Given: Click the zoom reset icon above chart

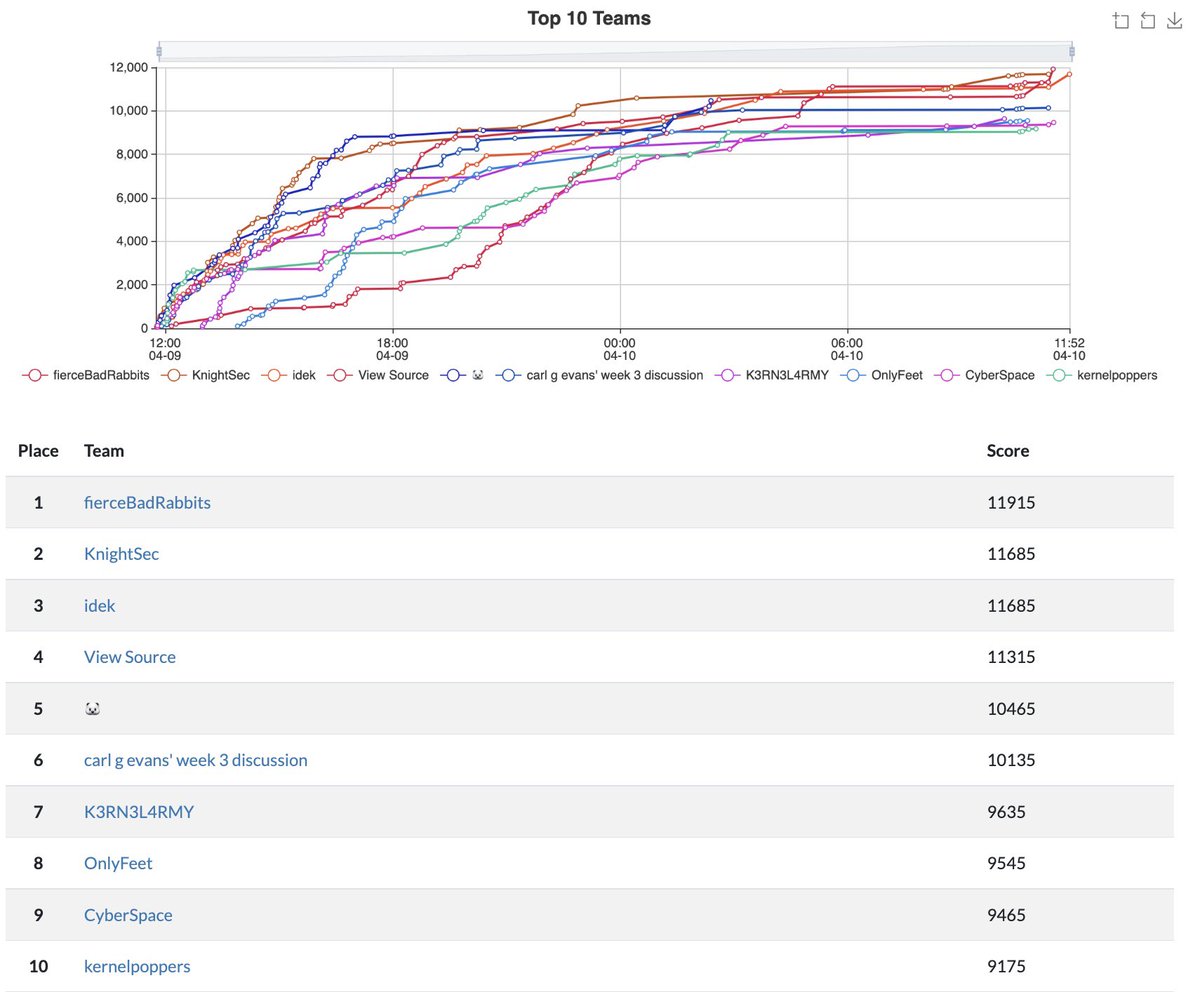Looking at the screenshot, I should [1148, 21].
